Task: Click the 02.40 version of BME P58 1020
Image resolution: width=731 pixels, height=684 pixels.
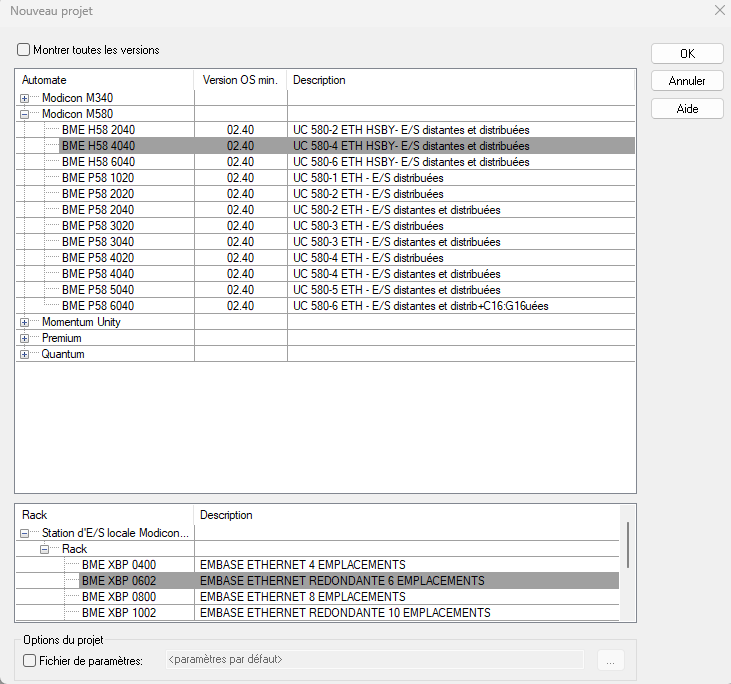Action: (x=240, y=178)
